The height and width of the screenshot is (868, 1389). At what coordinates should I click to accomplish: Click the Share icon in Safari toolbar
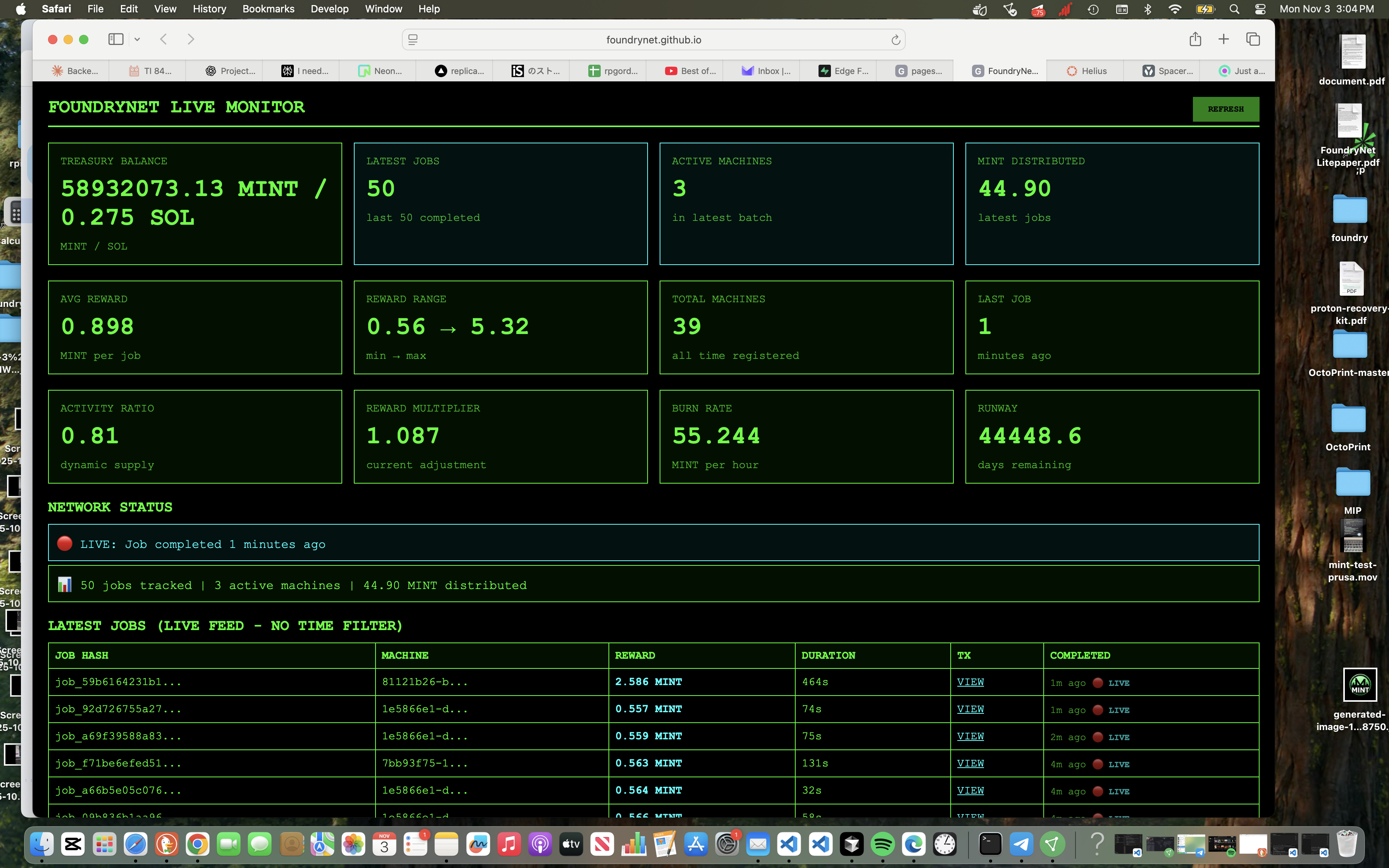1196,39
